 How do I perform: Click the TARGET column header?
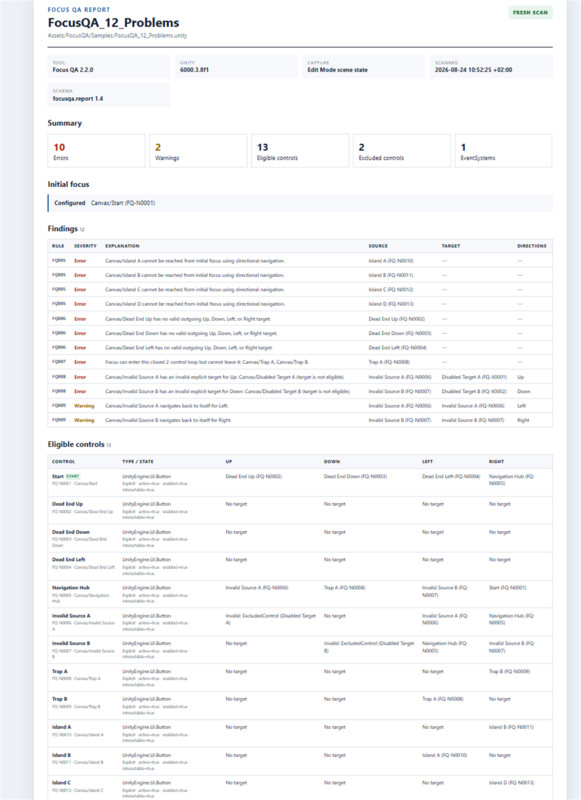click(x=451, y=246)
